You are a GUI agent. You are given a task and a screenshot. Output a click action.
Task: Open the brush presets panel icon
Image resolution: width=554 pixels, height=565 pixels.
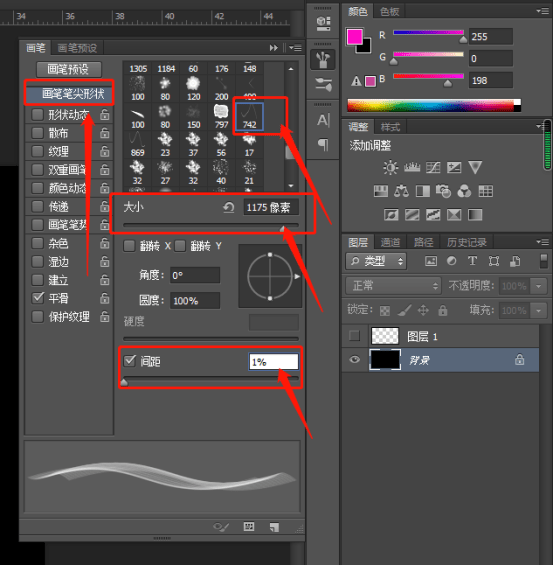pos(323,84)
